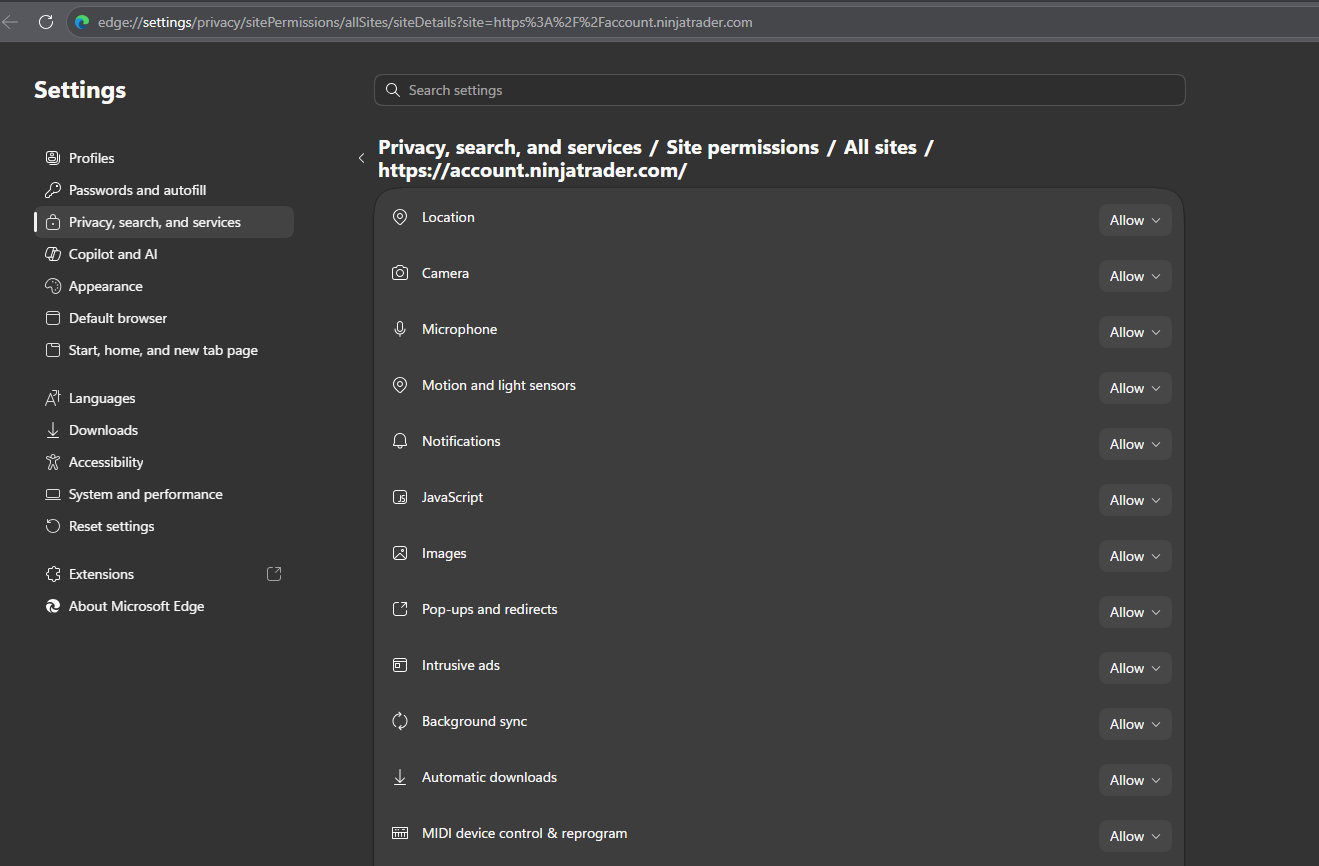The height and width of the screenshot is (866, 1319).
Task: Click the Languages icon in sidebar
Action: point(53,398)
